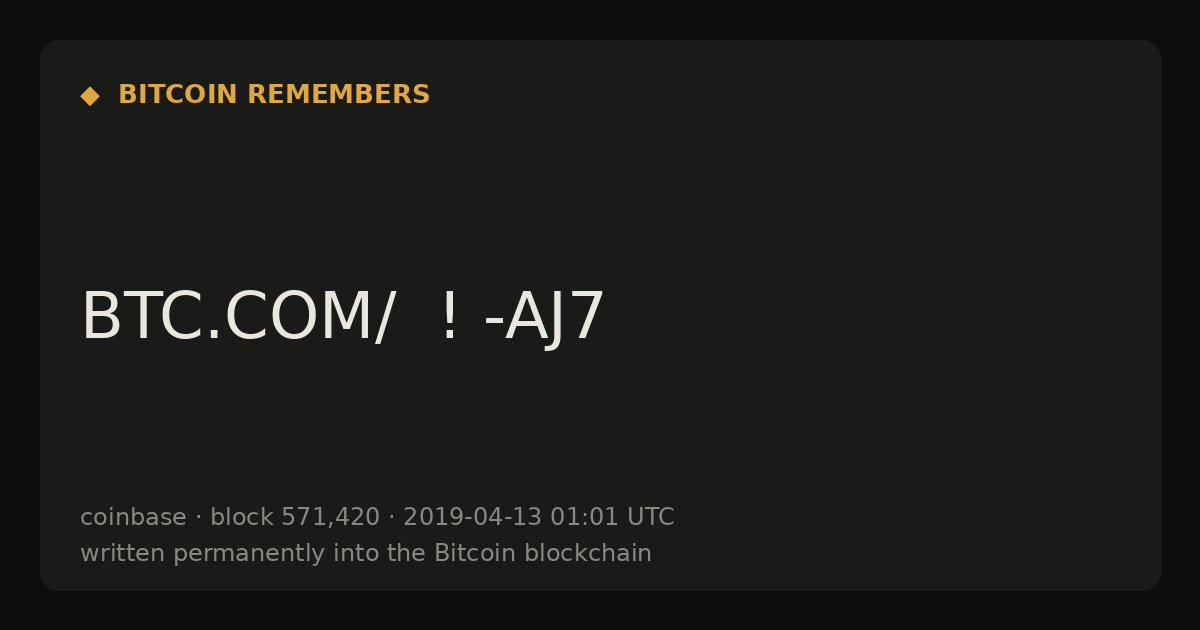The height and width of the screenshot is (630, 1200).
Task: Click the orange diamond icon
Action: pyautogui.click(x=90, y=96)
